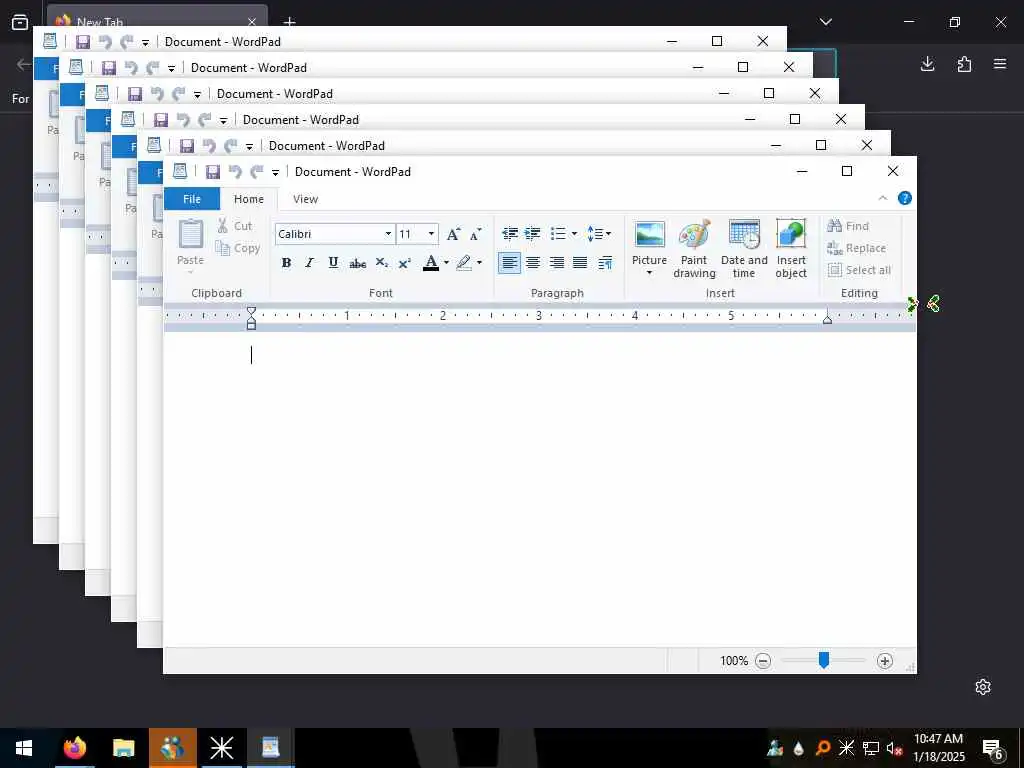Open the notification center icon
Viewport: 1024px width, 768px height.
coord(993,748)
